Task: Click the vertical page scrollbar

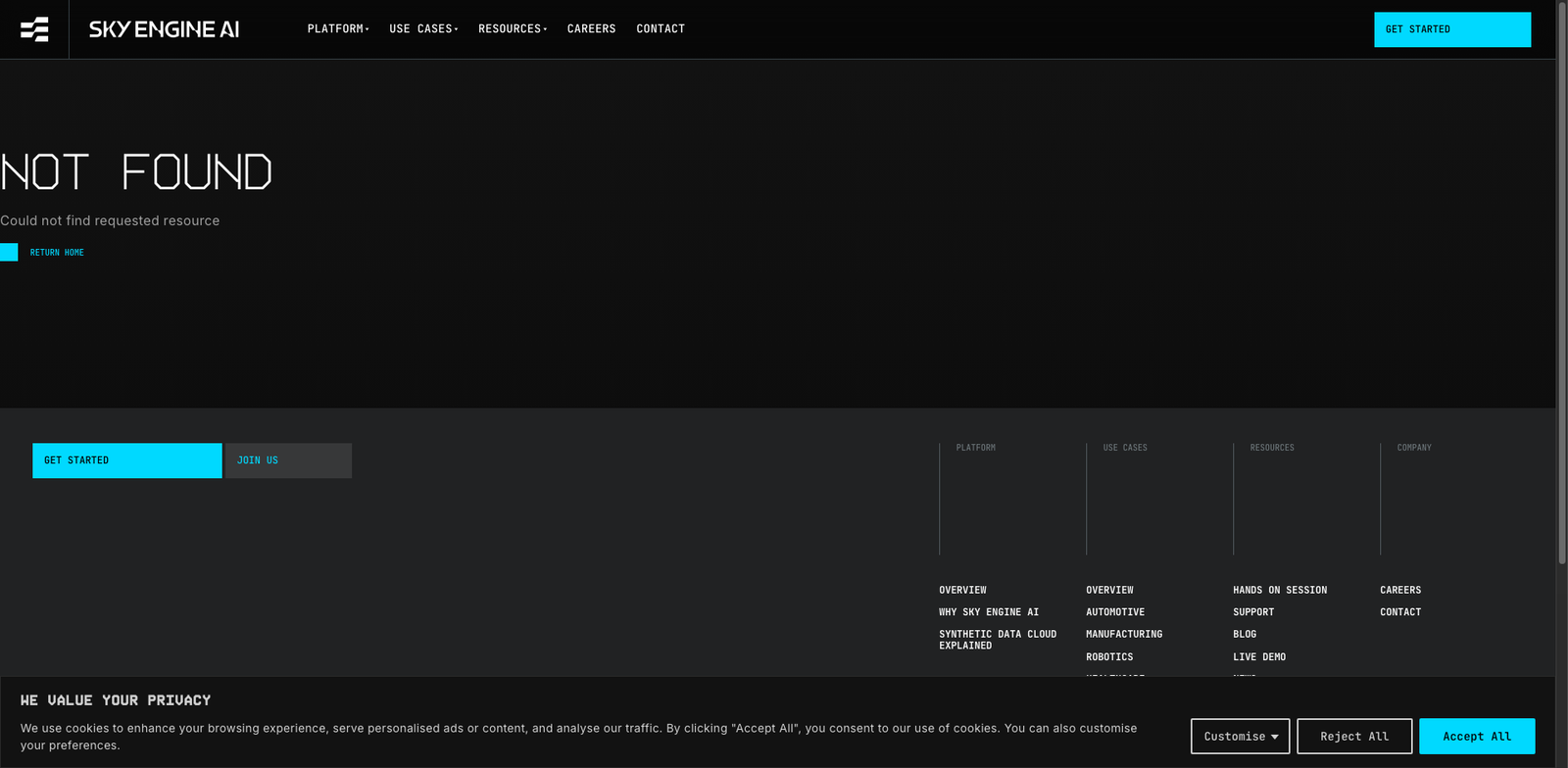Action: click(1561, 284)
